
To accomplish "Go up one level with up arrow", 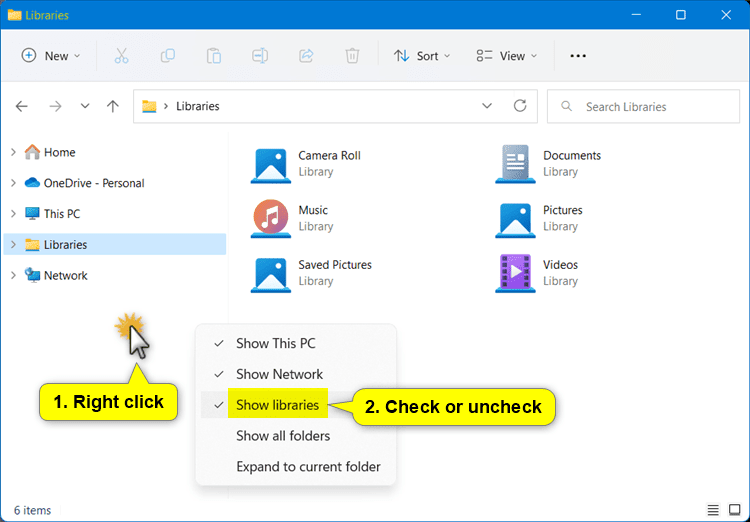I will 113,106.
